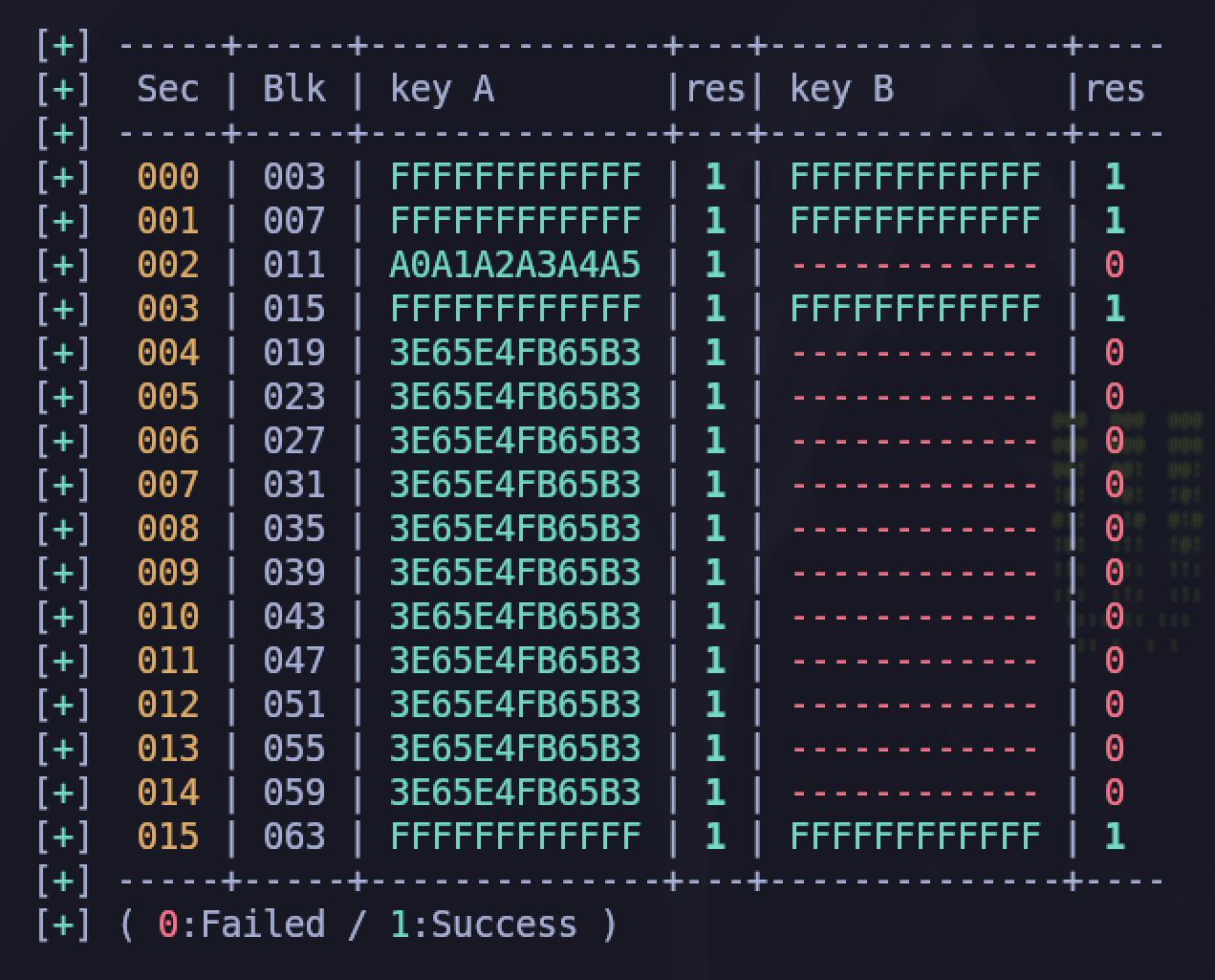Click sector number 000
1215x980 pixels.
[x=167, y=177]
